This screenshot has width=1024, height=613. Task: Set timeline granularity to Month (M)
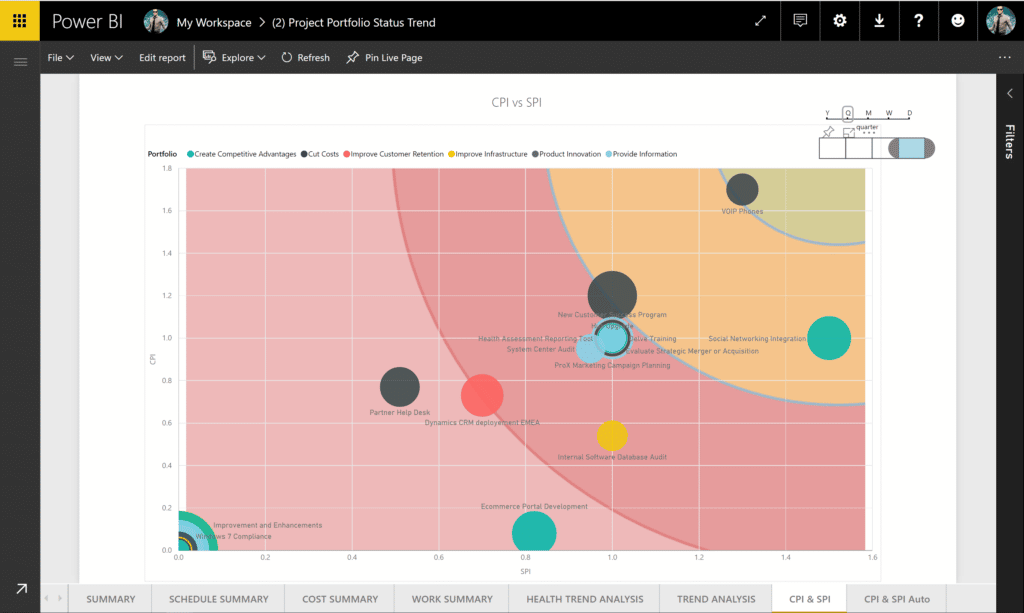point(868,113)
